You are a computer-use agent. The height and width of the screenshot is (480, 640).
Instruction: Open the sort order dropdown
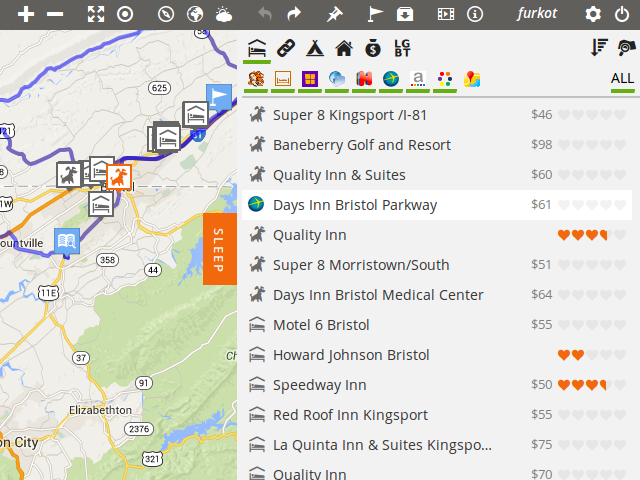pyautogui.click(x=599, y=47)
